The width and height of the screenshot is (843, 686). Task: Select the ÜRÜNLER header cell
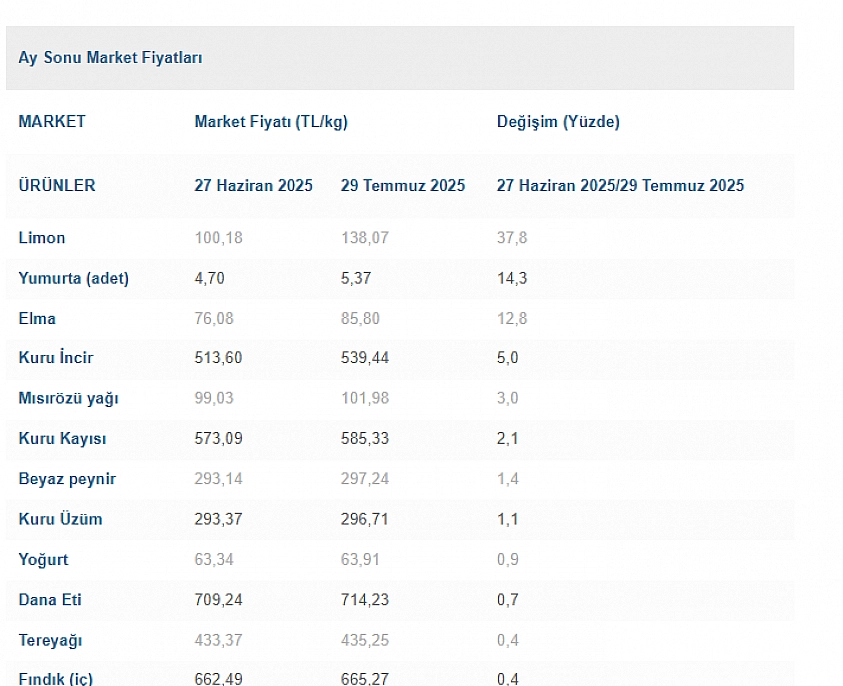[x=57, y=185]
